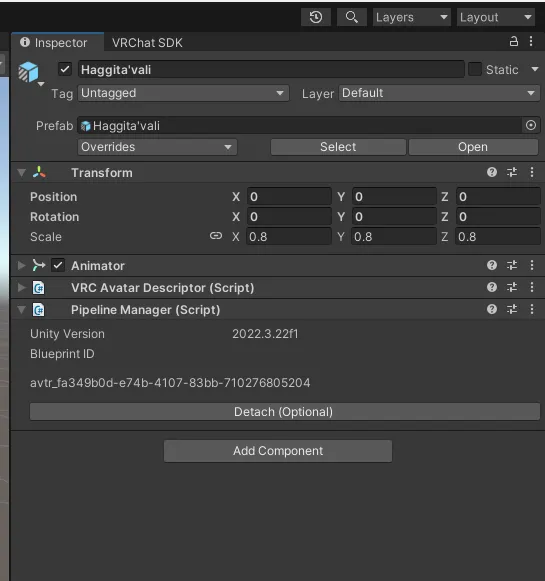The height and width of the screenshot is (581, 545).
Task: Toggle the Haggita'vali active checkbox
Action: pos(65,69)
